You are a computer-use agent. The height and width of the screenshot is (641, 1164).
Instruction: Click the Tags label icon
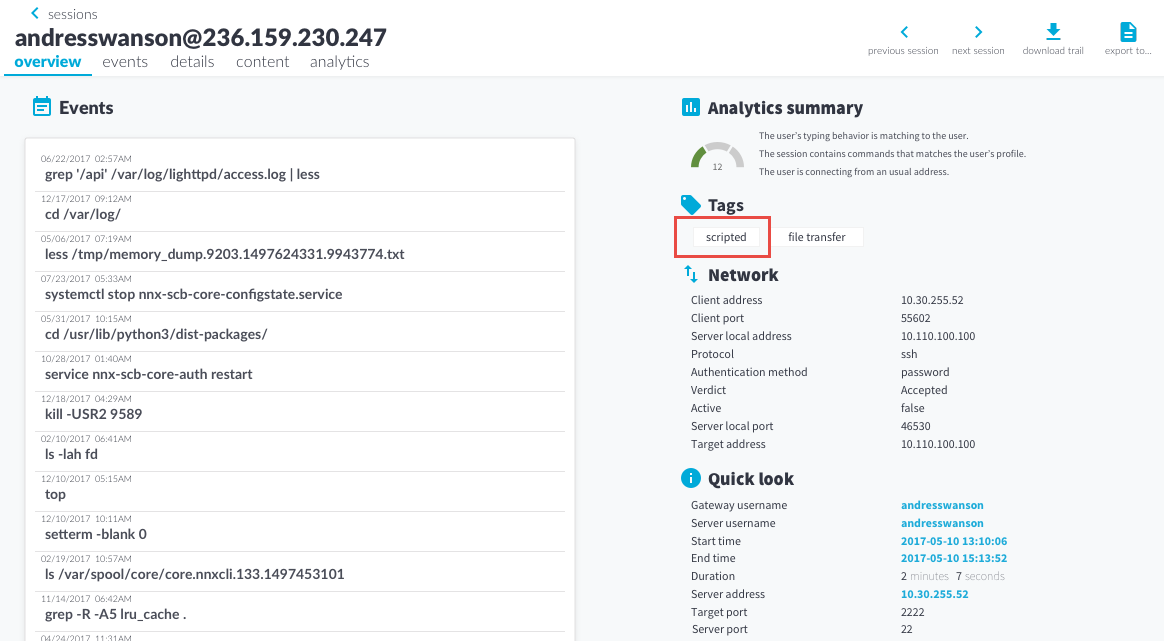(x=690, y=205)
